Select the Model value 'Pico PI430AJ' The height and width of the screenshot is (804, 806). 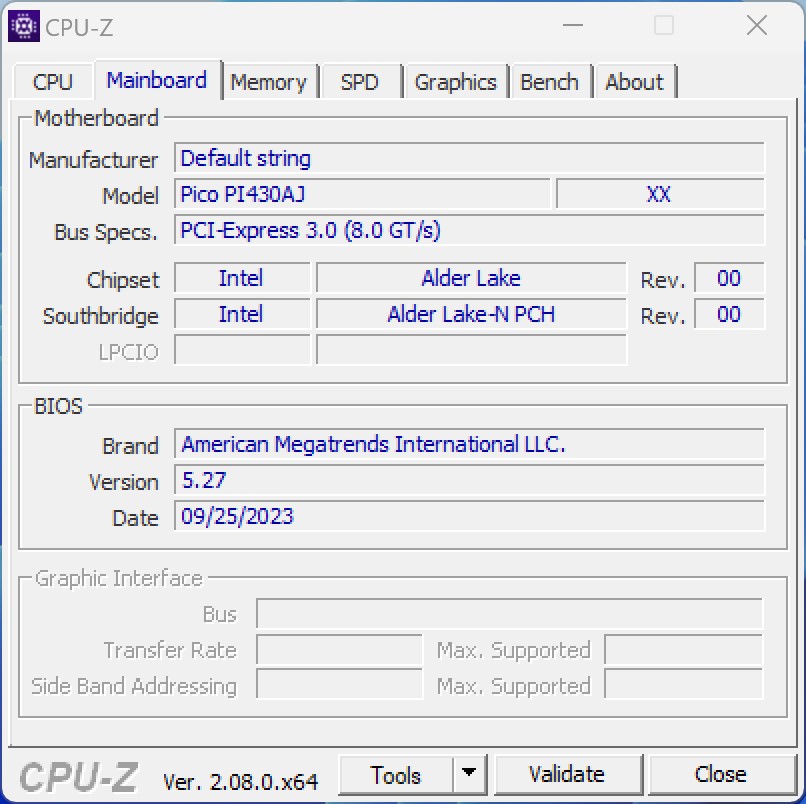[362, 194]
